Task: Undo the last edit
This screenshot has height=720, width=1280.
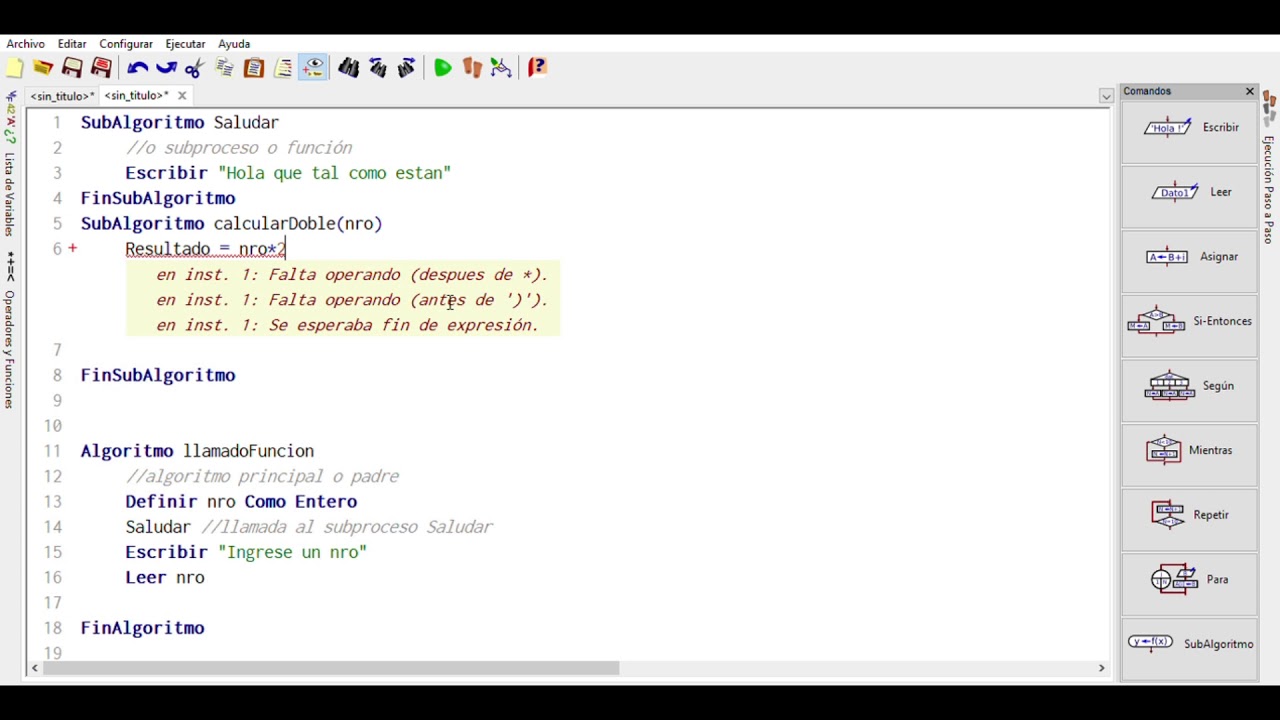Action: pyautogui.click(x=137, y=68)
